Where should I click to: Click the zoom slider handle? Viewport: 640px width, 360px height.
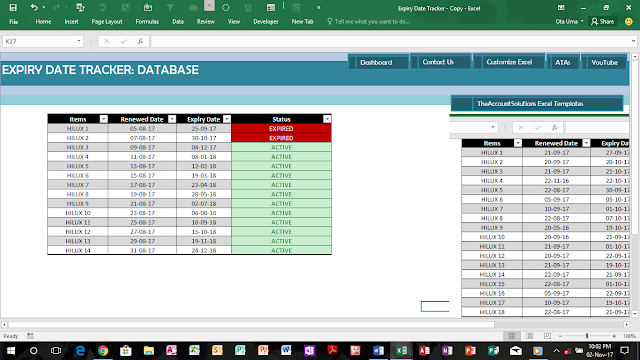point(587,336)
